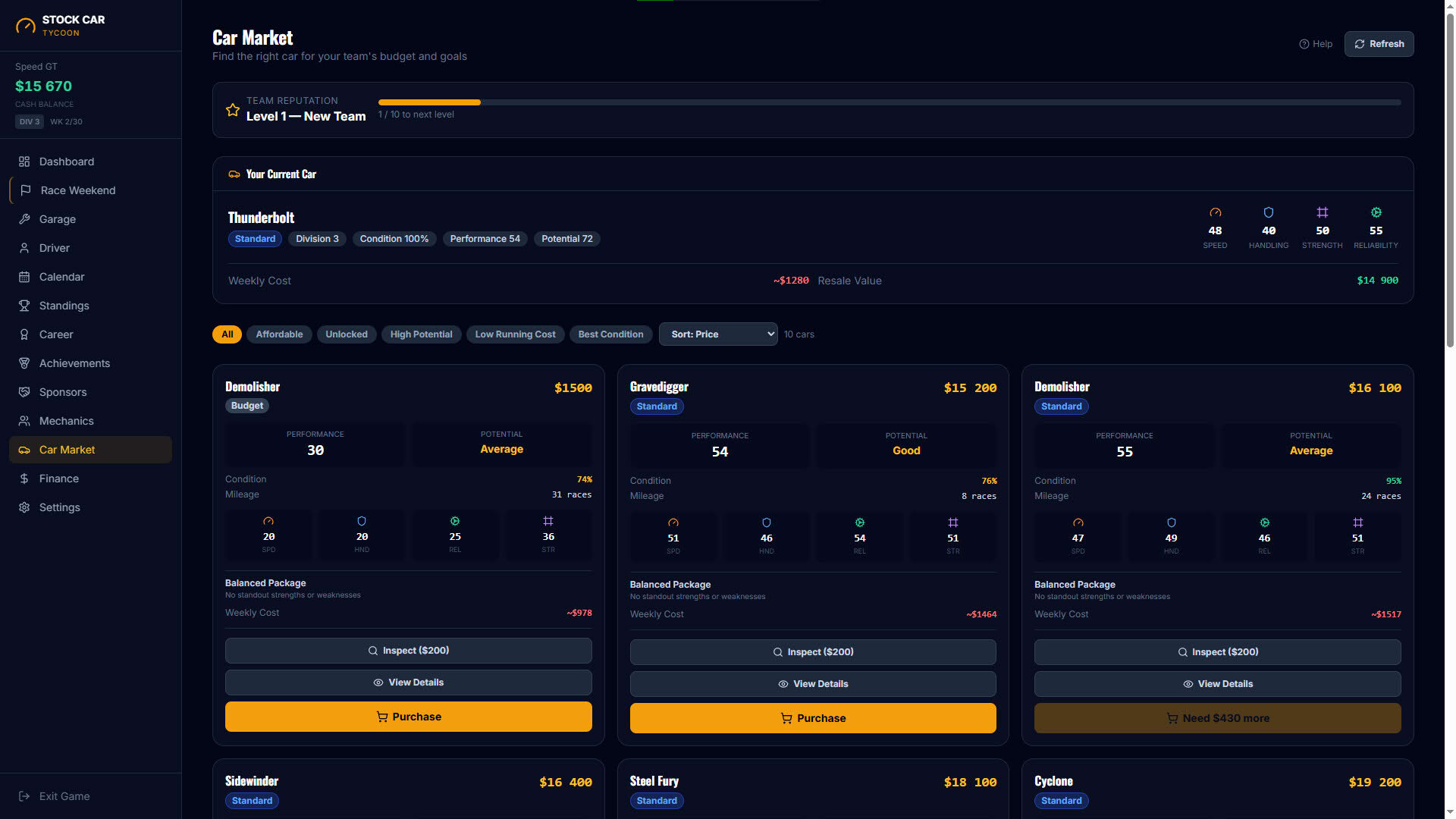Open the Dashboard grid icon
This screenshot has height=819, width=1456.
(x=24, y=162)
